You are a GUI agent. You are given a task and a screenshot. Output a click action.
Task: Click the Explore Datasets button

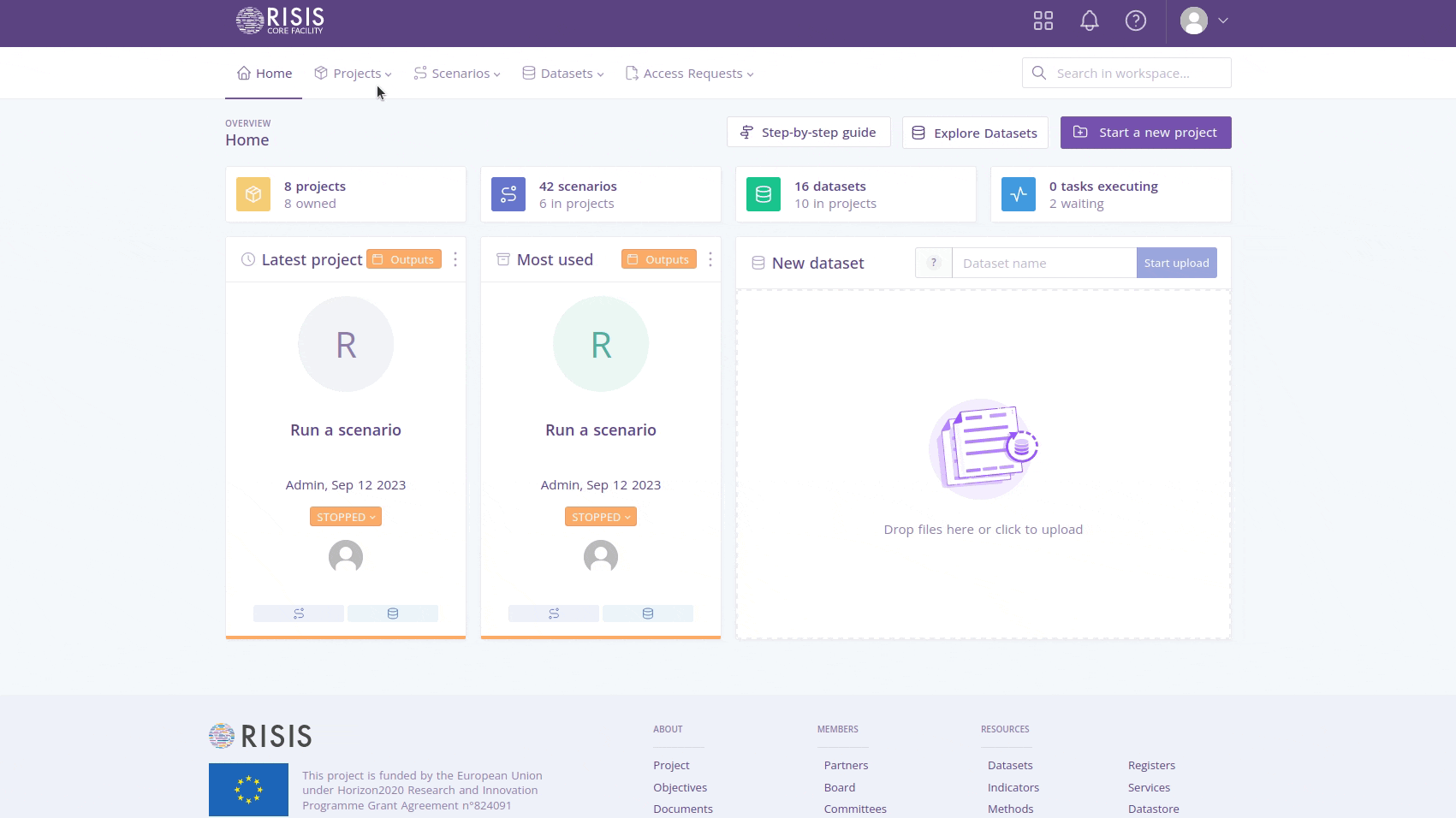pyautogui.click(x=975, y=133)
